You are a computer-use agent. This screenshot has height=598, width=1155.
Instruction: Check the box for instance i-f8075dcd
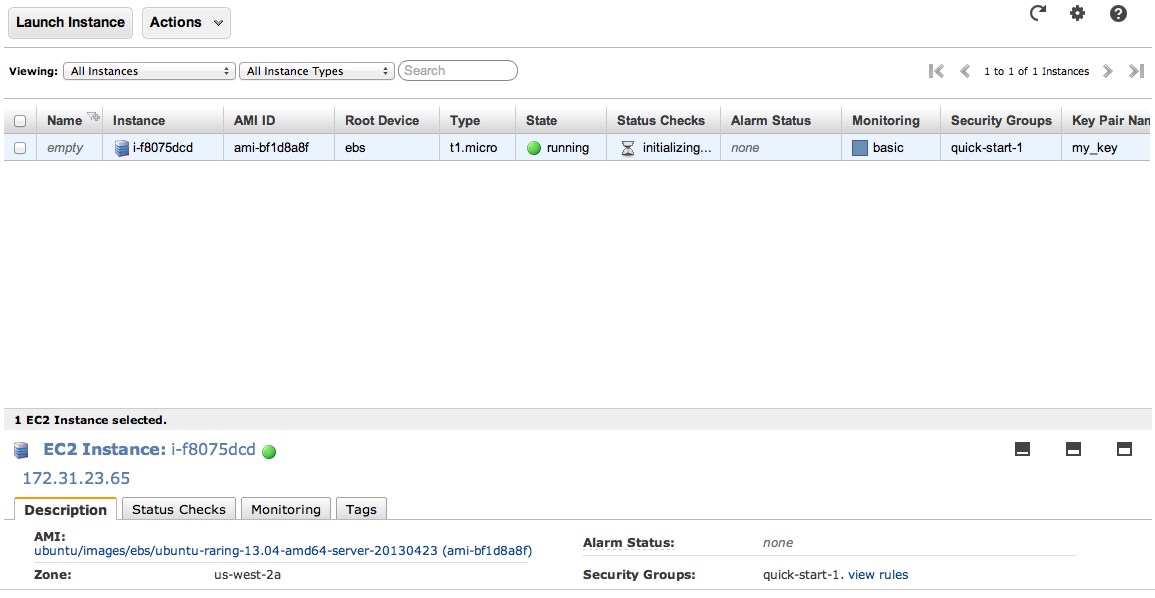click(20, 148)
